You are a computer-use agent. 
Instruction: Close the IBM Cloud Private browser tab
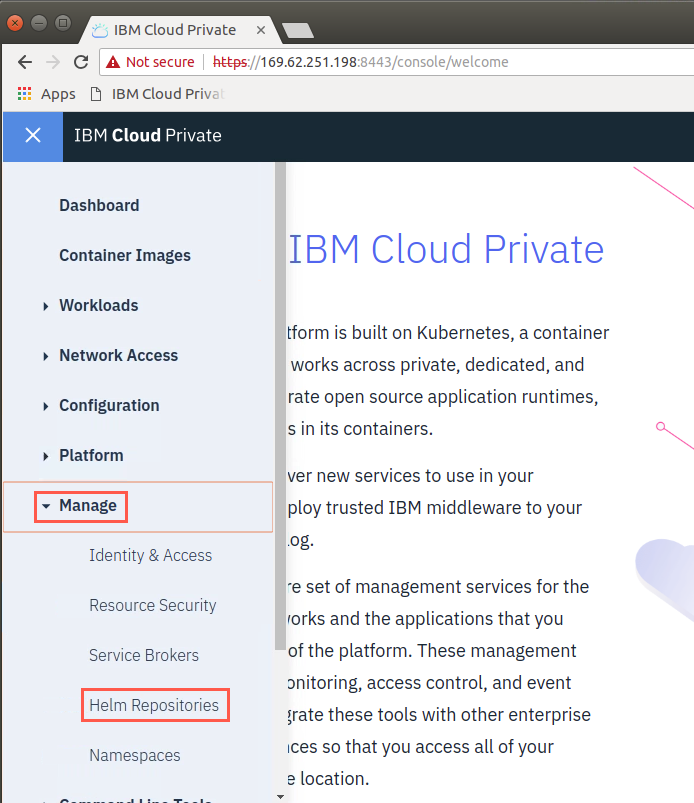[x=261, y=30]
